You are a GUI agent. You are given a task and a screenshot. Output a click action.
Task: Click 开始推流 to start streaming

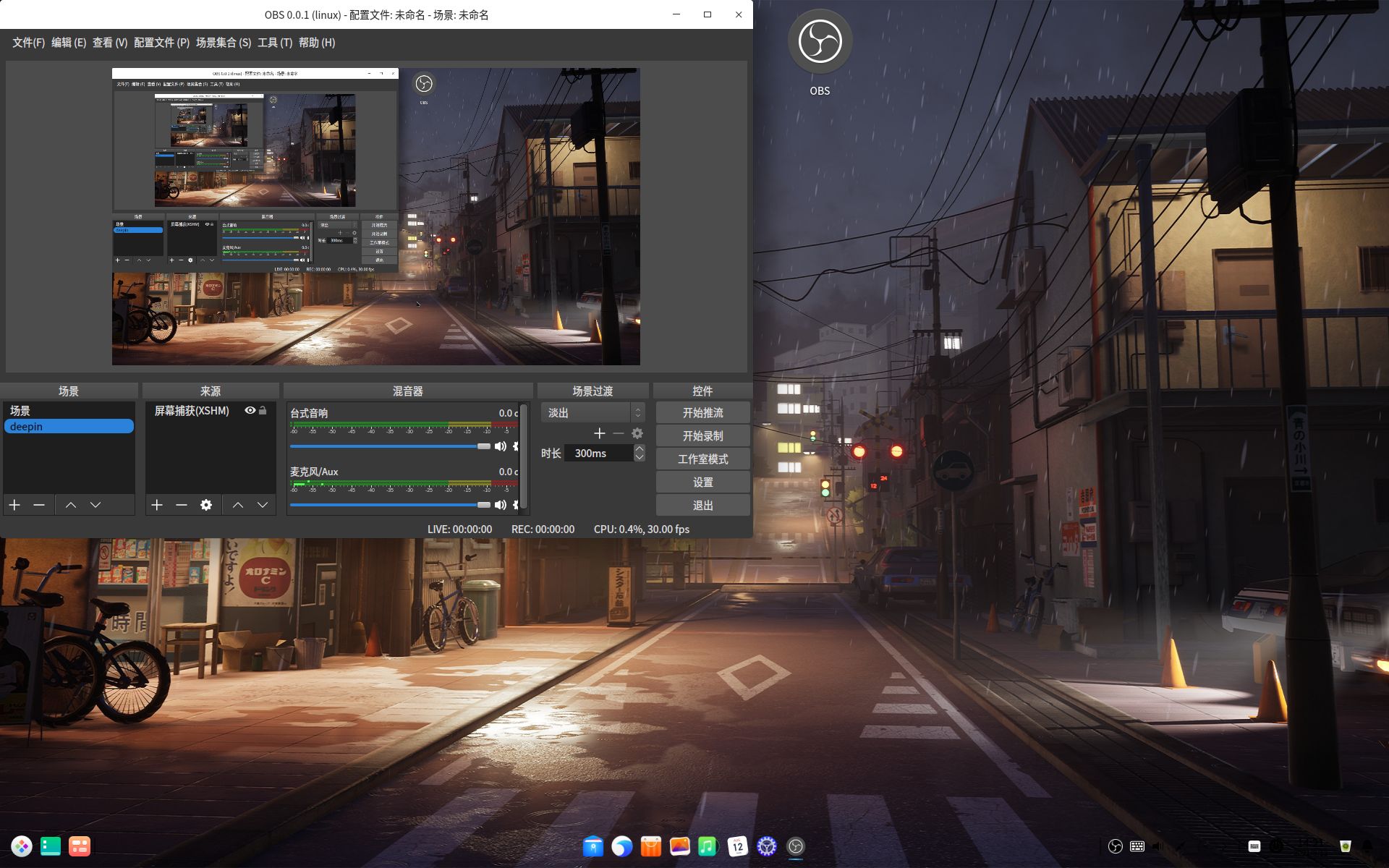[x=702, y=413]
